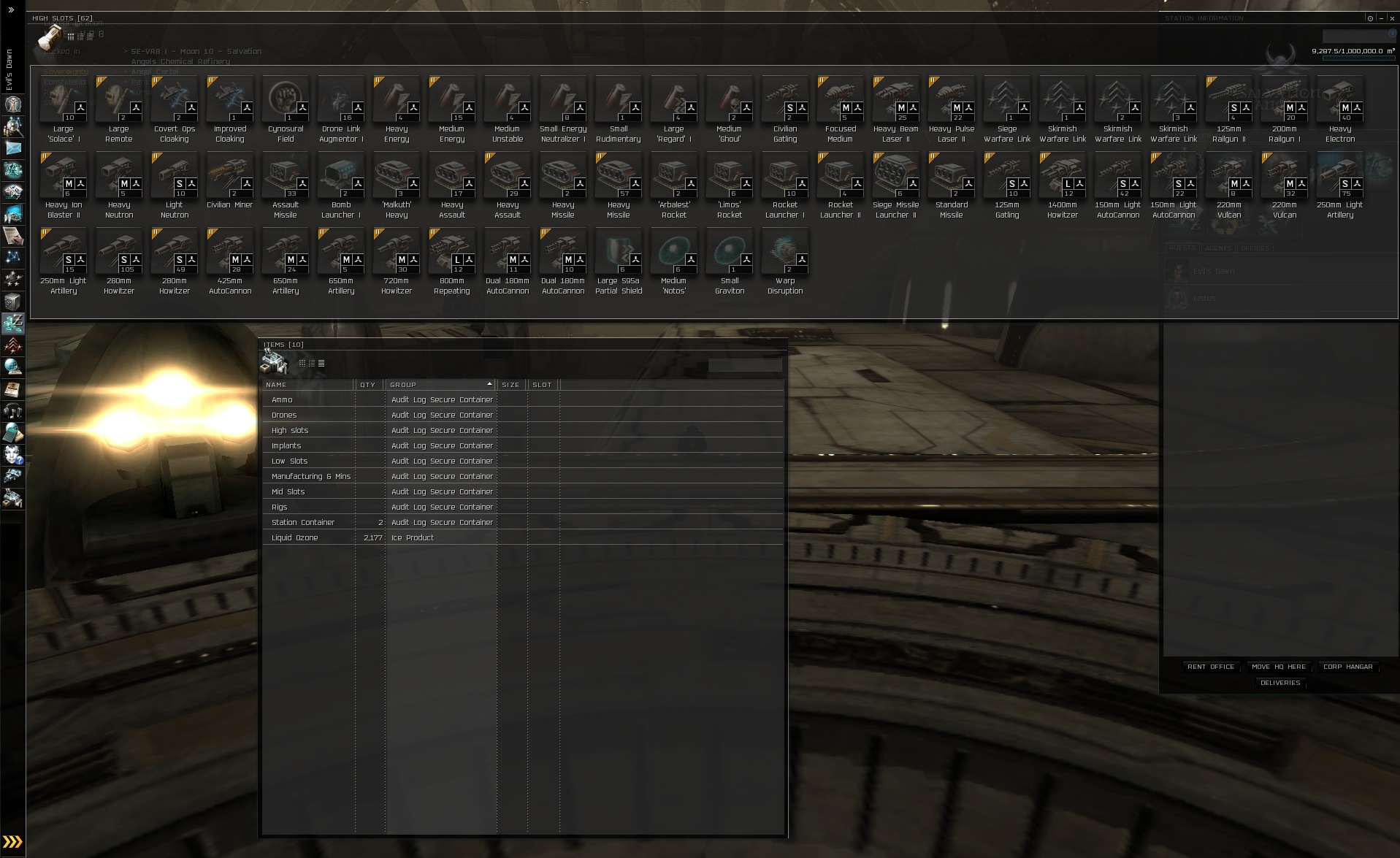Open the Character Sheet in the sidebar

13,104
